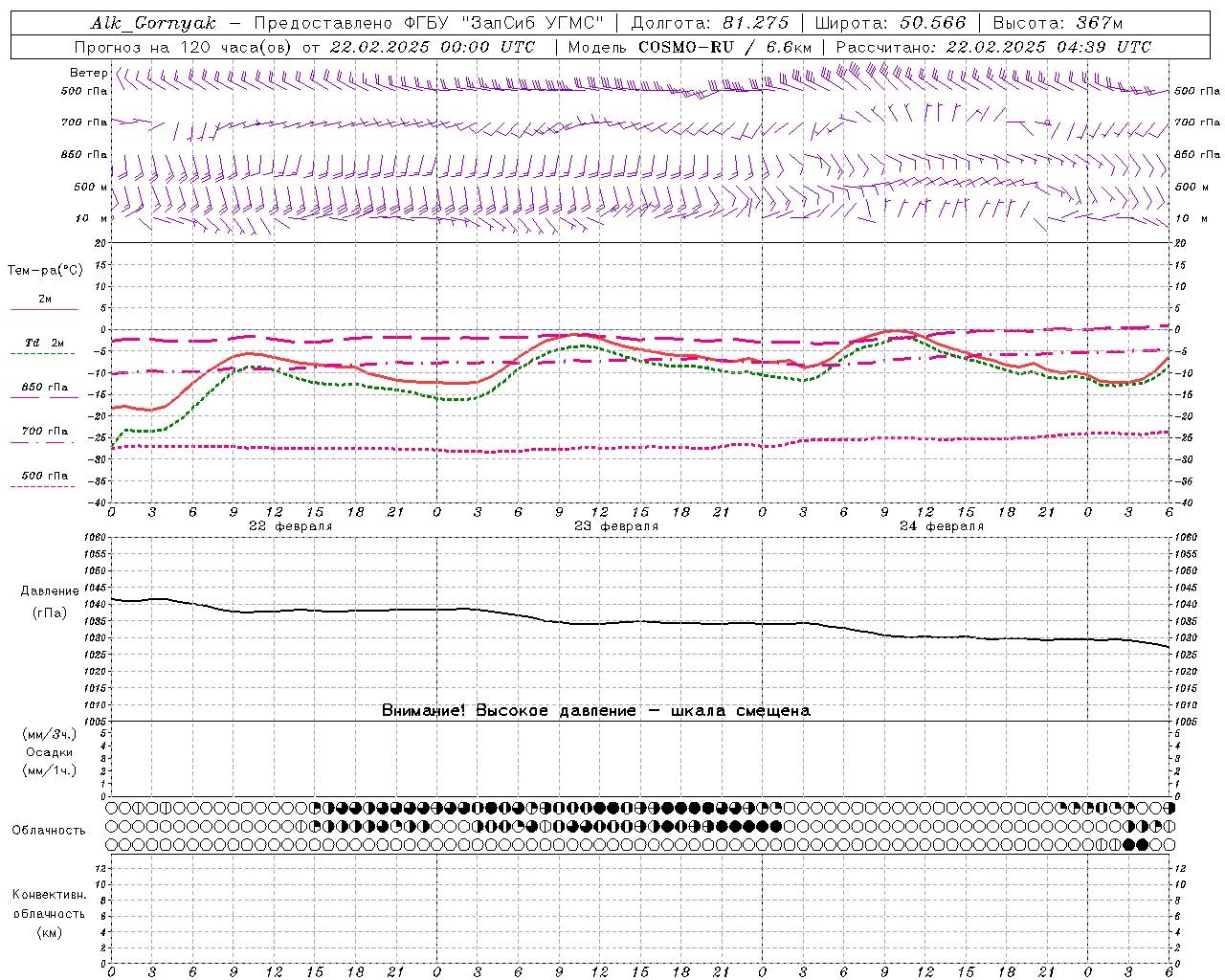Click the "Конвективн." convective cloud label
The height and width of the screenshot is (980, 1225).
[x=49, y=895]
